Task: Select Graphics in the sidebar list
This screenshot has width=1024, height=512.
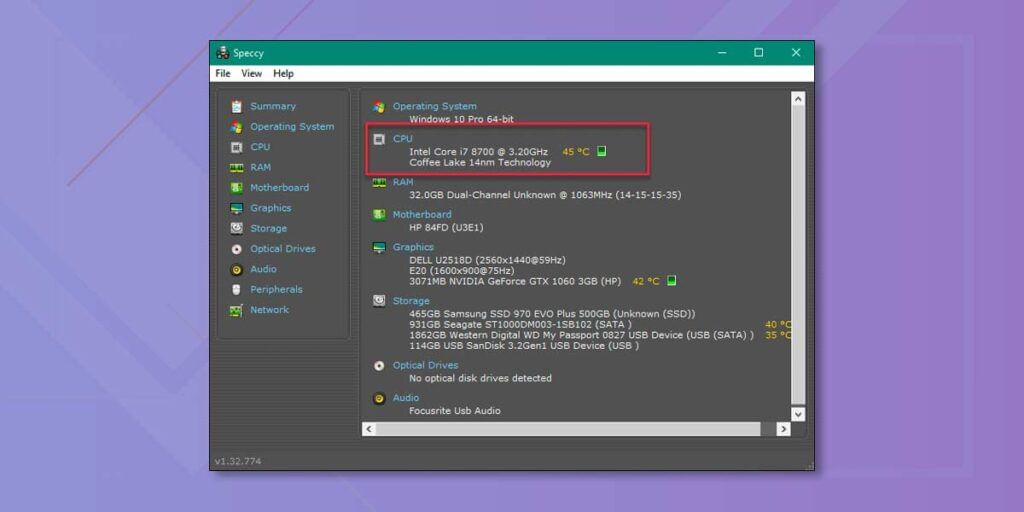Action: click(270, 208)
